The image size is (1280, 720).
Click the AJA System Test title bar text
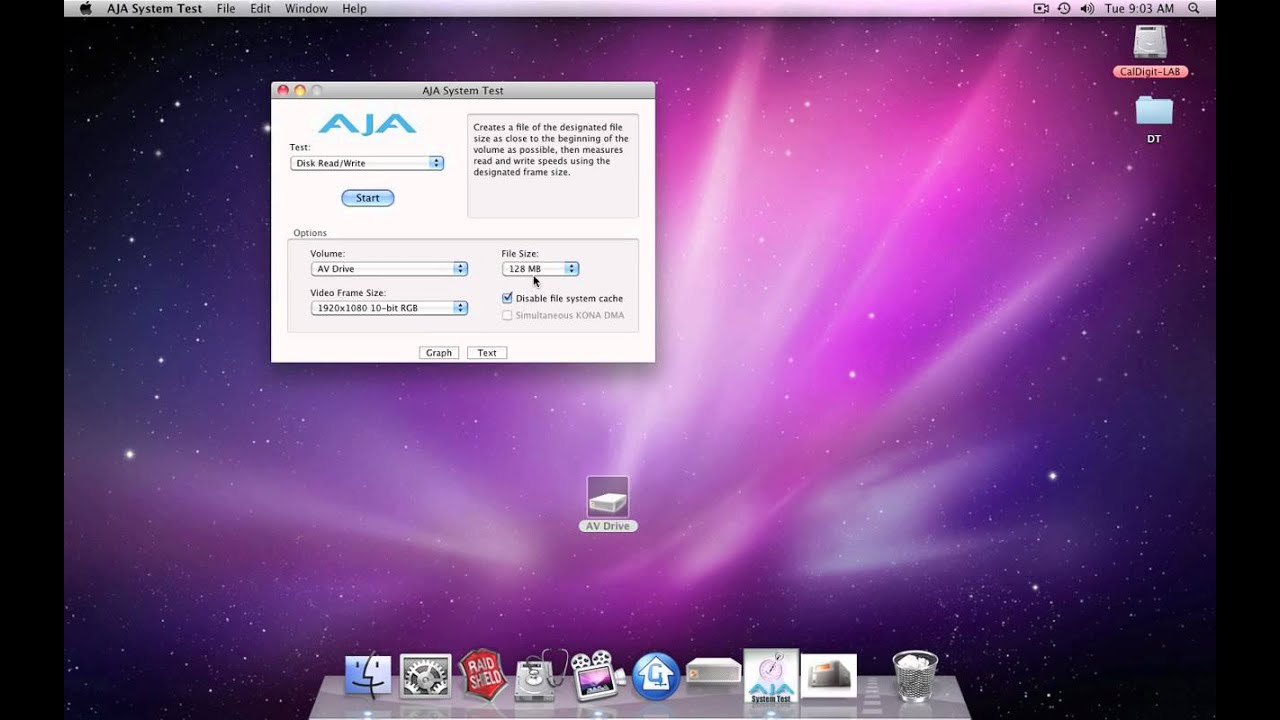463,90
